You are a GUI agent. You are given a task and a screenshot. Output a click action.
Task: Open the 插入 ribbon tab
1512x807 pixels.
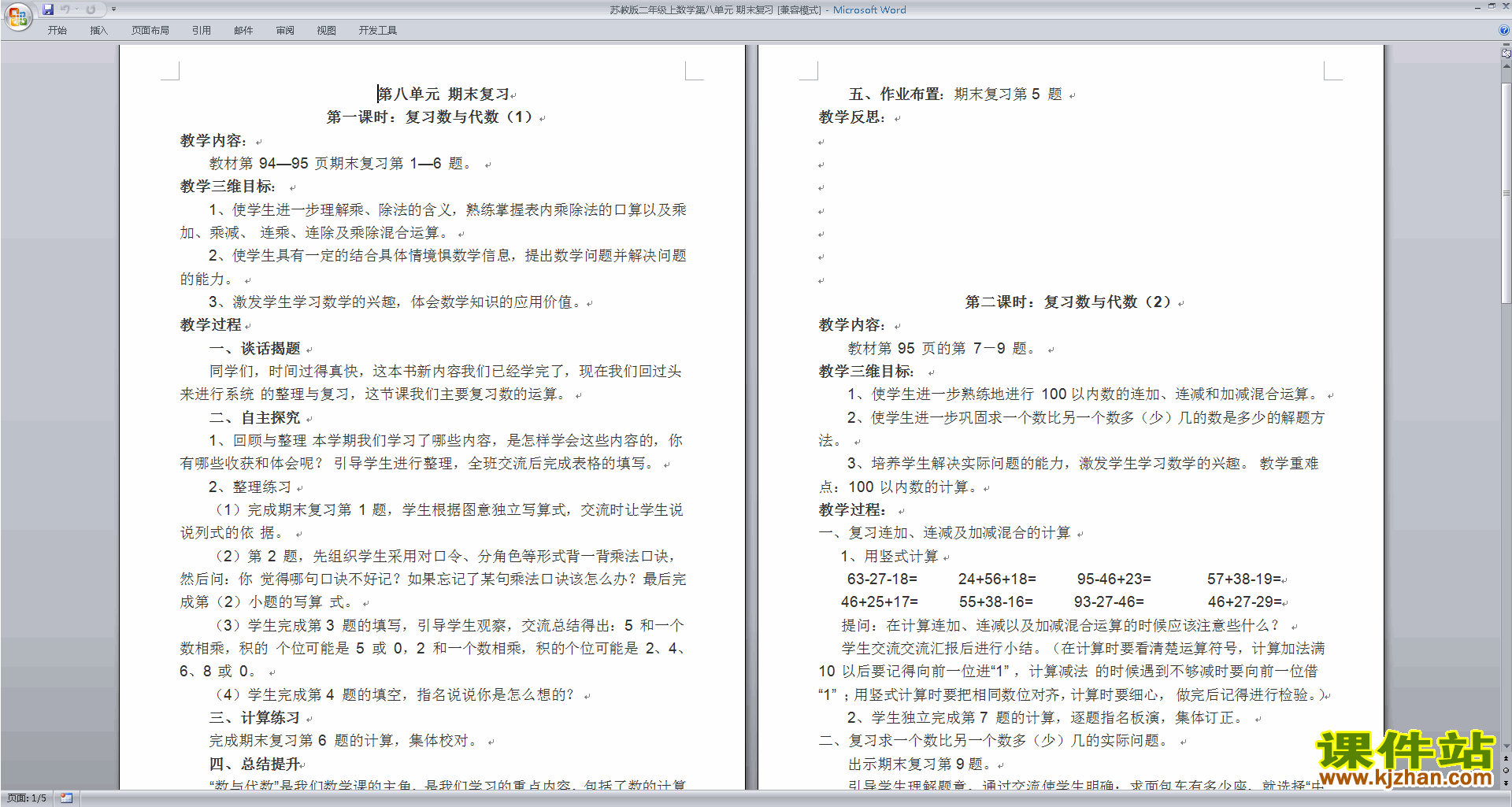point(98,30)
